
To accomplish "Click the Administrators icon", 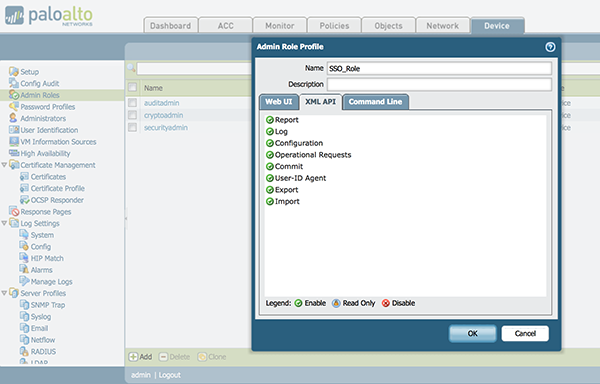I will (x=14, y=118).
